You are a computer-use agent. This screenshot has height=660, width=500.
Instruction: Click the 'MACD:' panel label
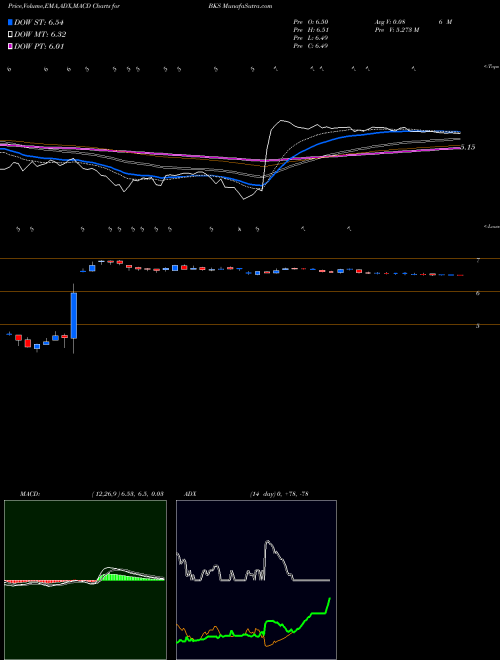click(30, 494)
